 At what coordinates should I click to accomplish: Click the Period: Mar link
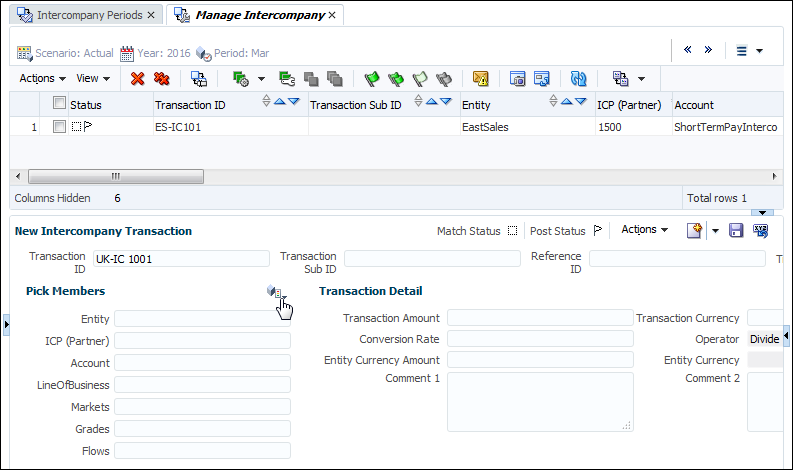point(241,53)
